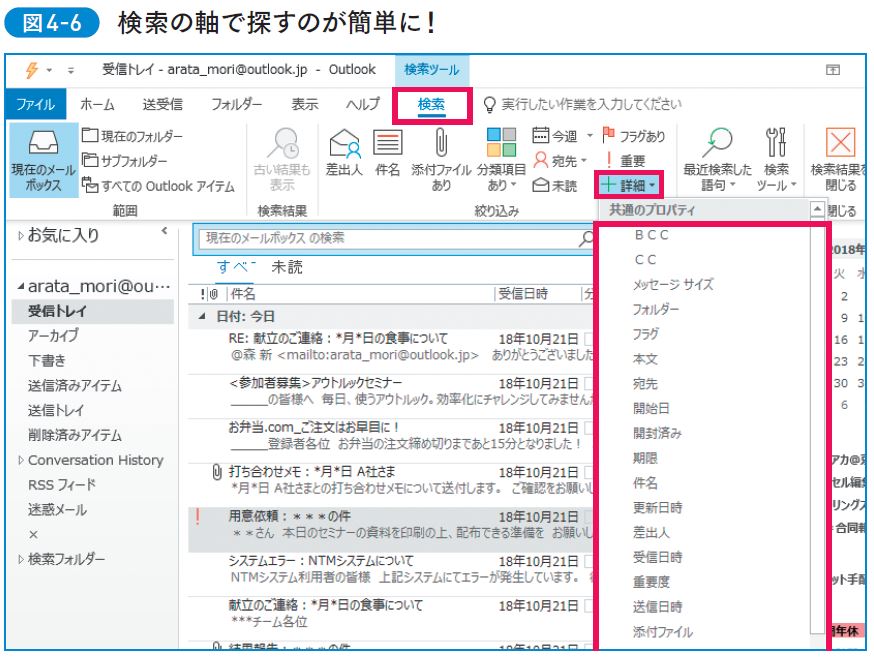
Task: Click flag box for システムエラー message
Action: pos(588,561)
